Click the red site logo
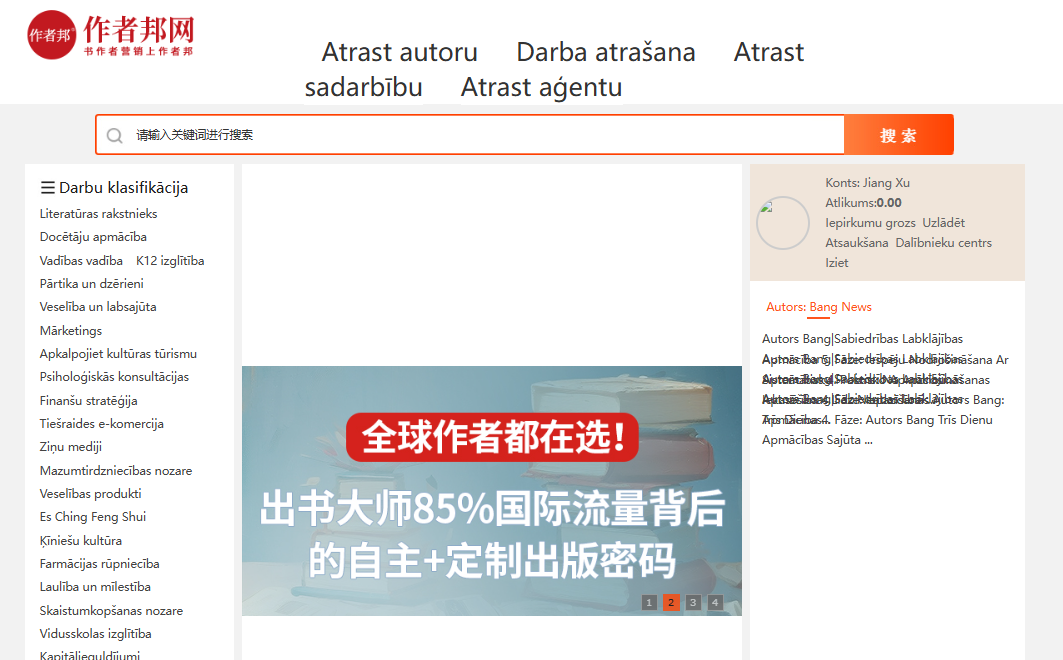This screenshot has height=660, width=1063. click(110, 35)
